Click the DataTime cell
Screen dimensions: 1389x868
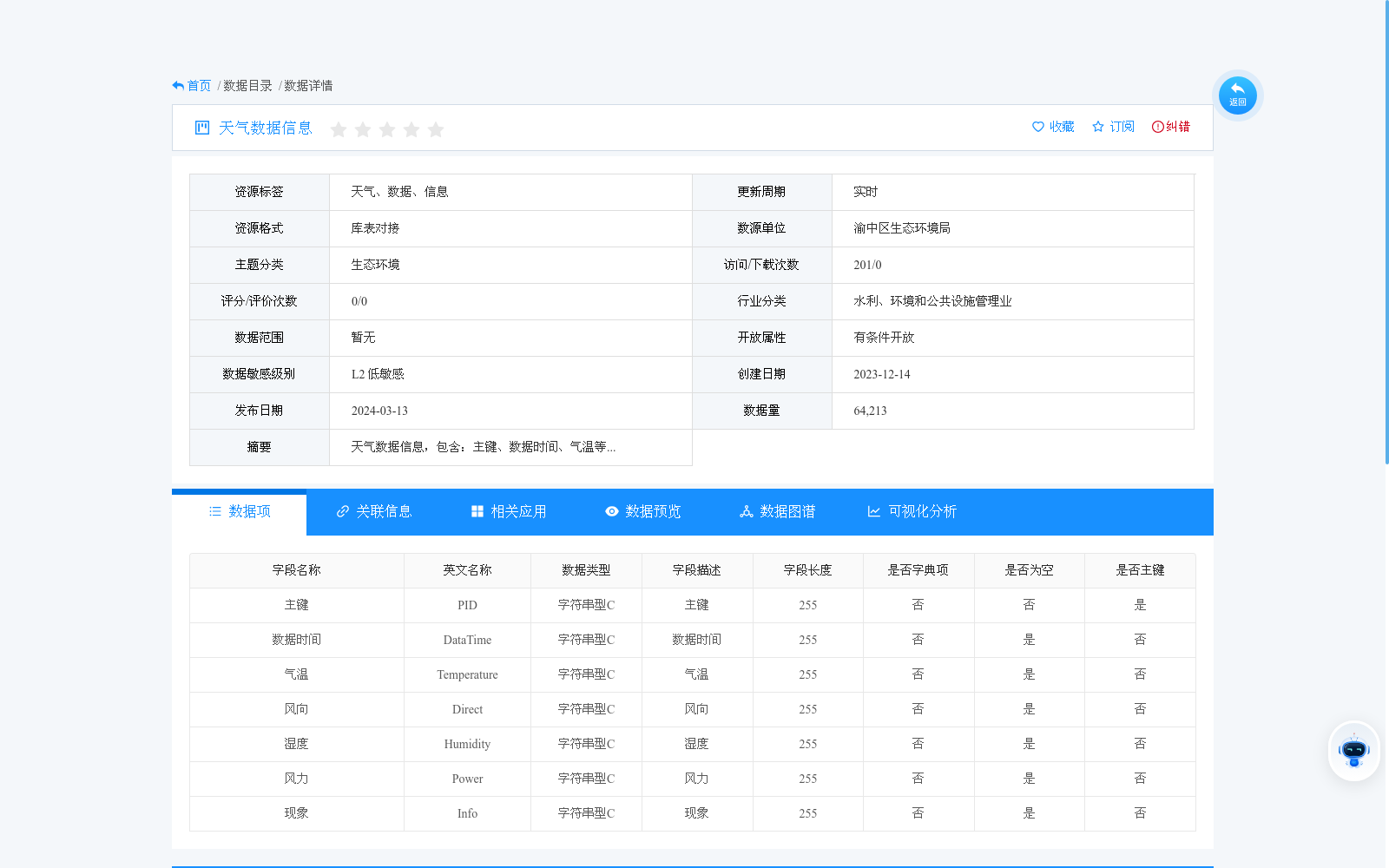tap(467, 640)
